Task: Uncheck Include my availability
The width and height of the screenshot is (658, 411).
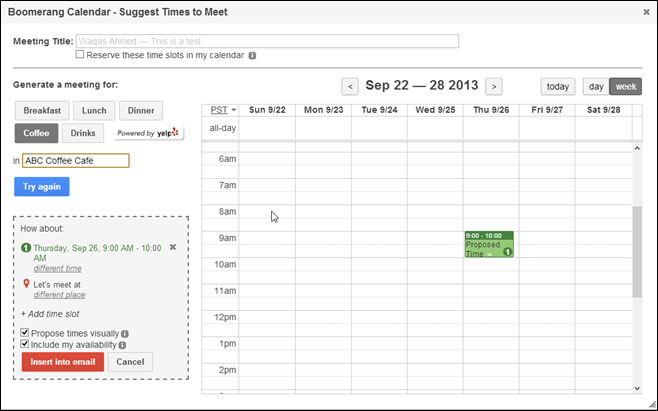Action: click(x=25, y=344)
